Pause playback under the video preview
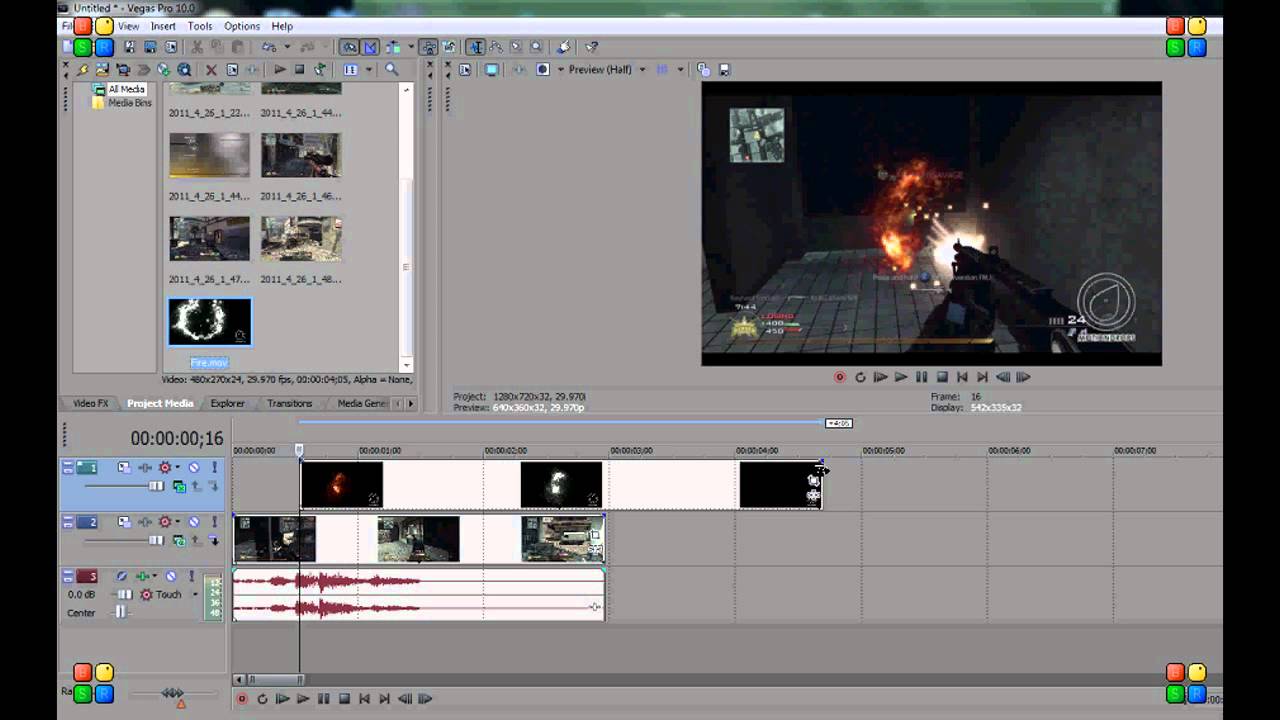 (x=921, y=377)
